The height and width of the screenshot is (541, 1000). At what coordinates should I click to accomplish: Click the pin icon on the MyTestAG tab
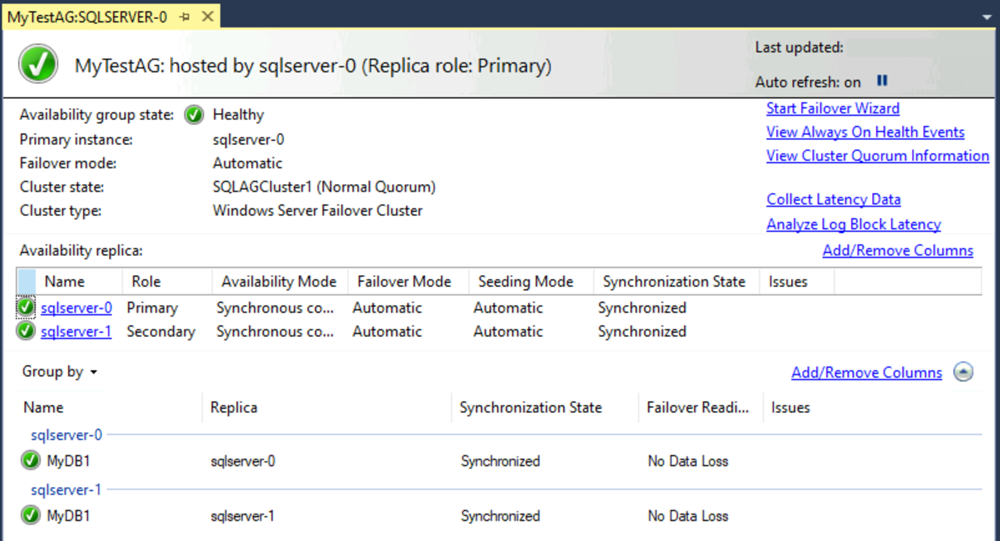point(185,17)
